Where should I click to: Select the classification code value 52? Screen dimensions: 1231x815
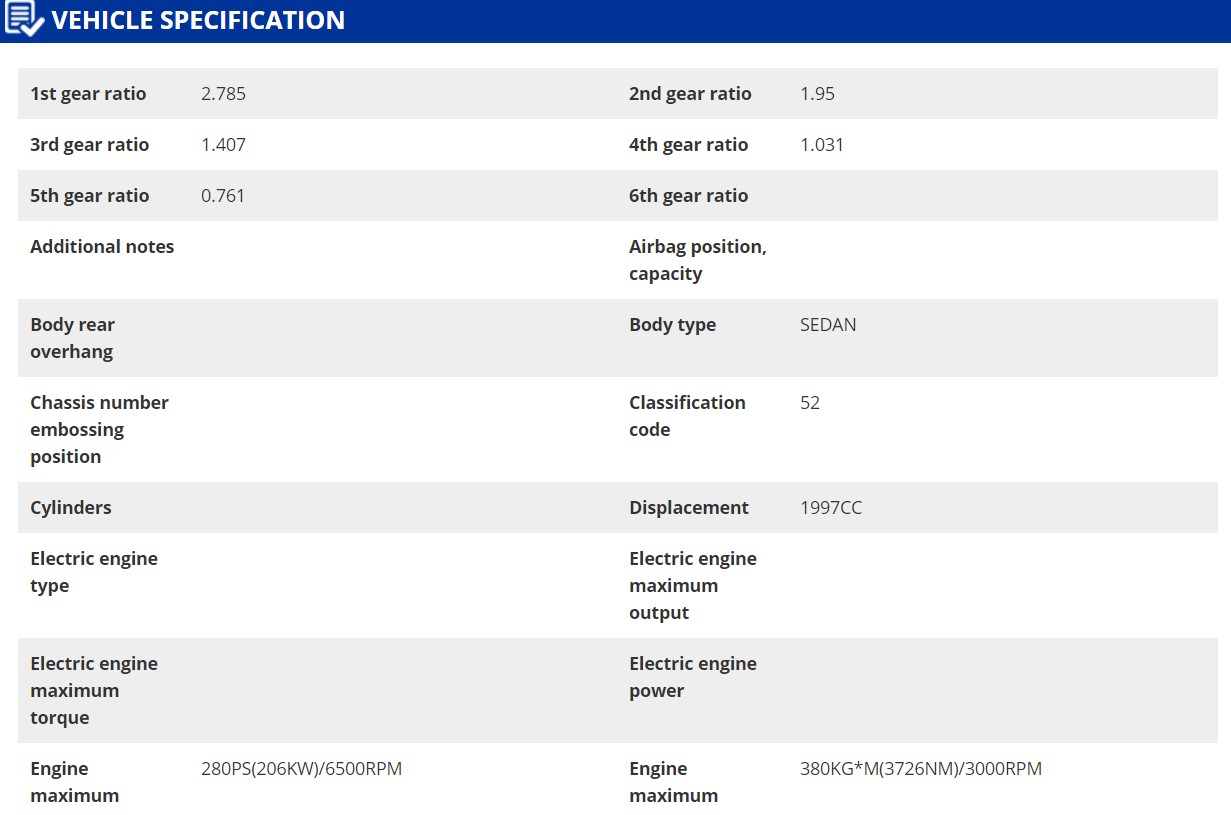[x=810, y=403]
